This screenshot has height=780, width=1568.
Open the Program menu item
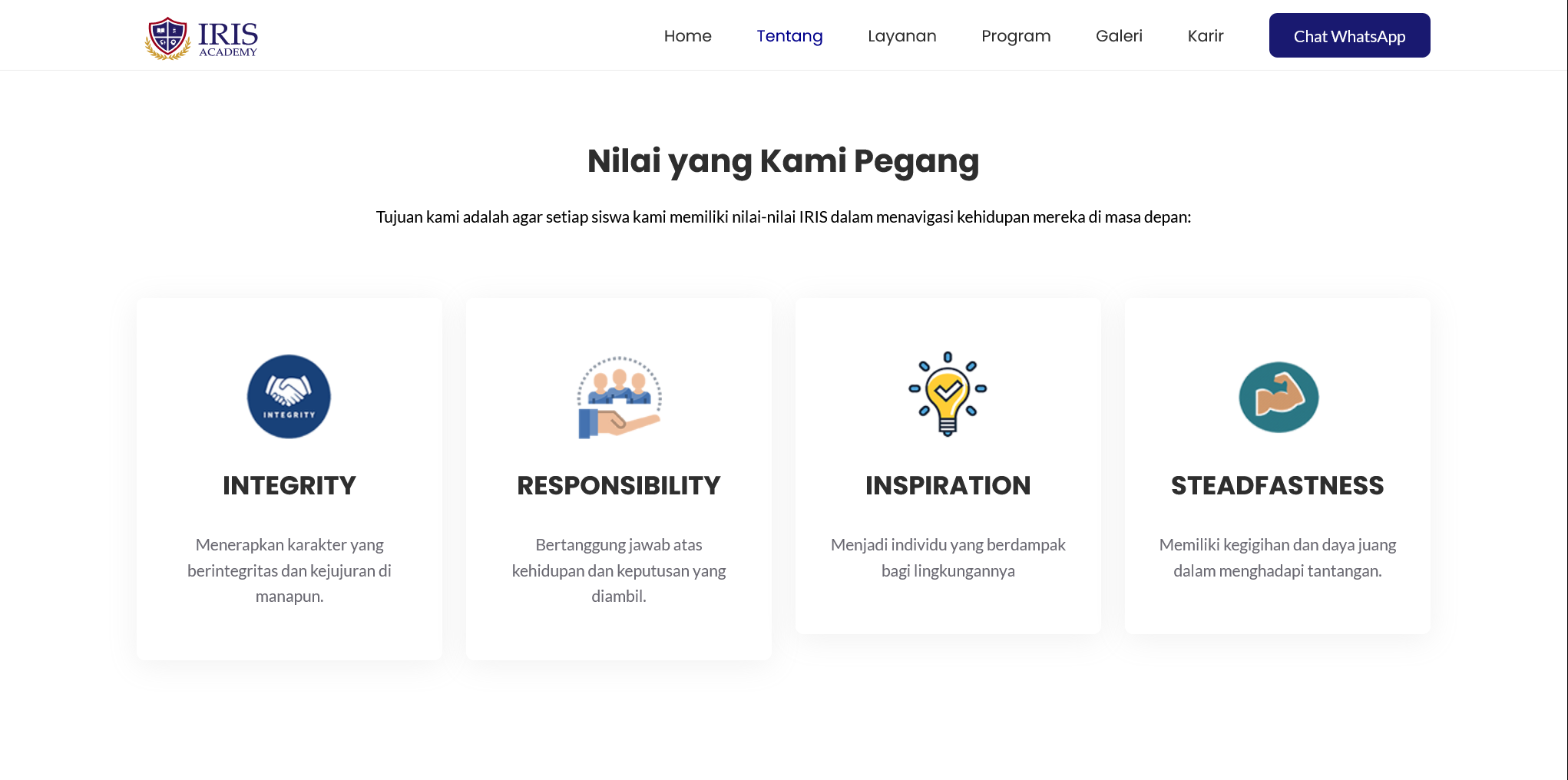[x=1016, y=36]
